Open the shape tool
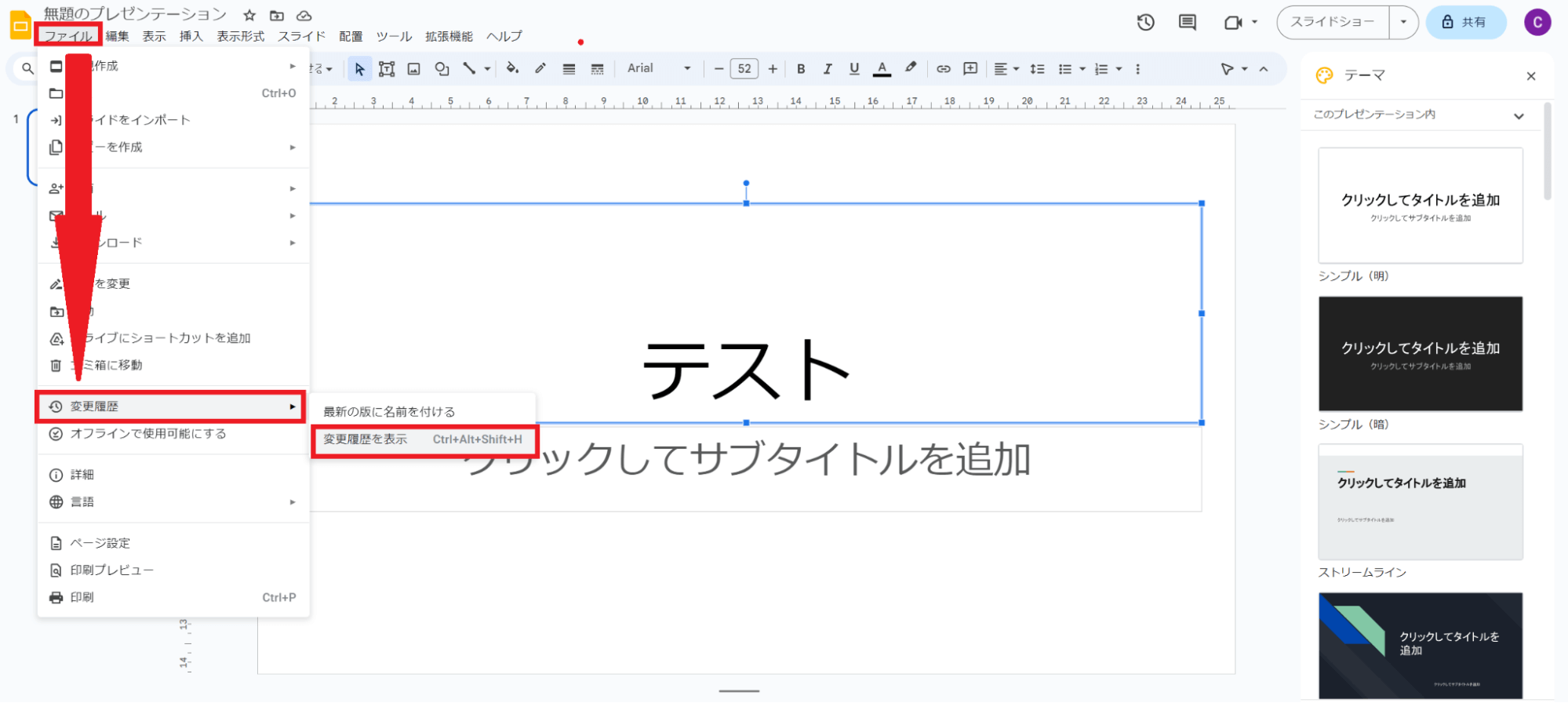The width and height of the screenshot is (1568, 703). [442, 69]
